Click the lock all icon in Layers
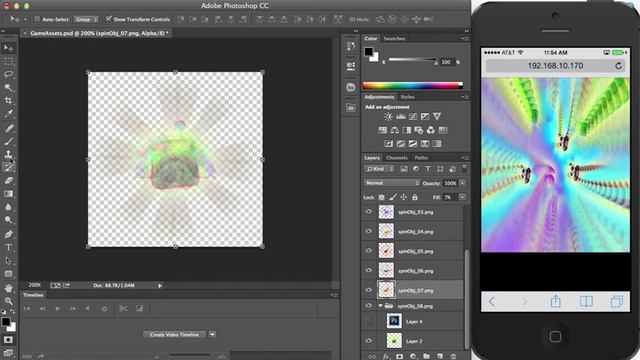The width and height of the screenshot is (640, 360). click(x=415, y=197)
